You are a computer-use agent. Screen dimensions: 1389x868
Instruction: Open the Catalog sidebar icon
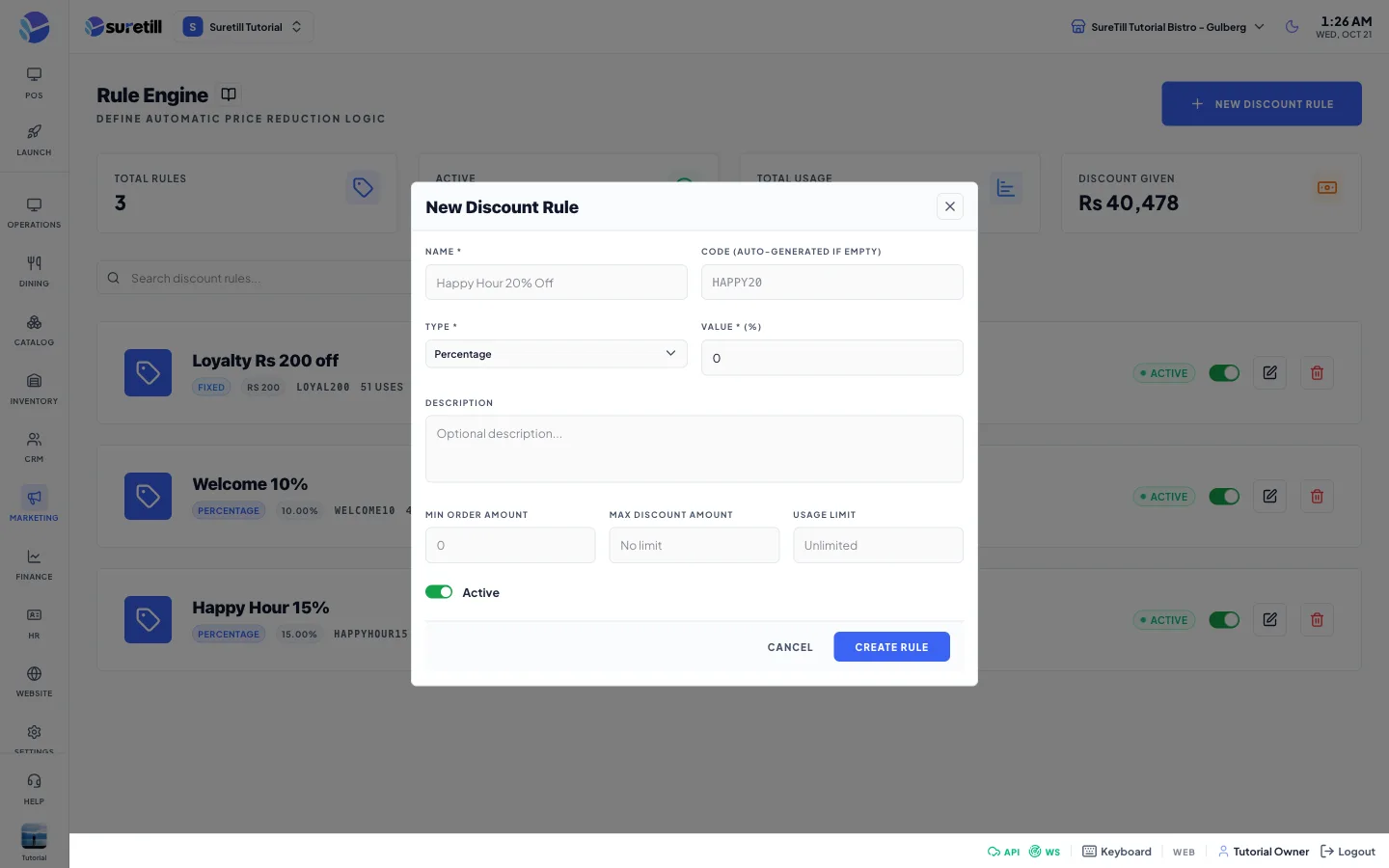pos(34,330)
